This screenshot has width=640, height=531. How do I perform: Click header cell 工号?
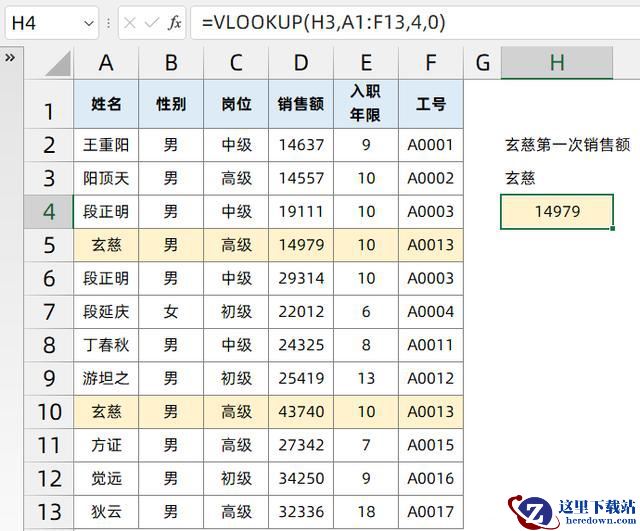point(431,104)
